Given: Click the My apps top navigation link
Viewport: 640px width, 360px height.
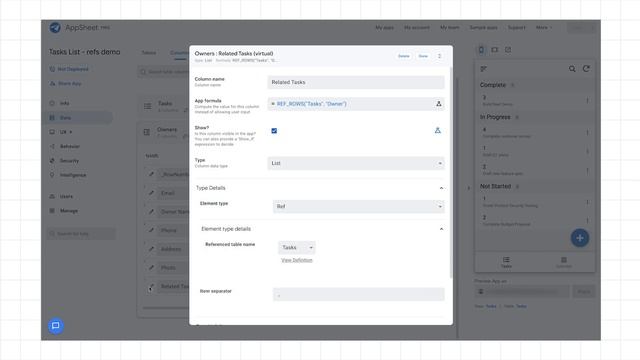Looking at the screenshot, I should point(384,27).
